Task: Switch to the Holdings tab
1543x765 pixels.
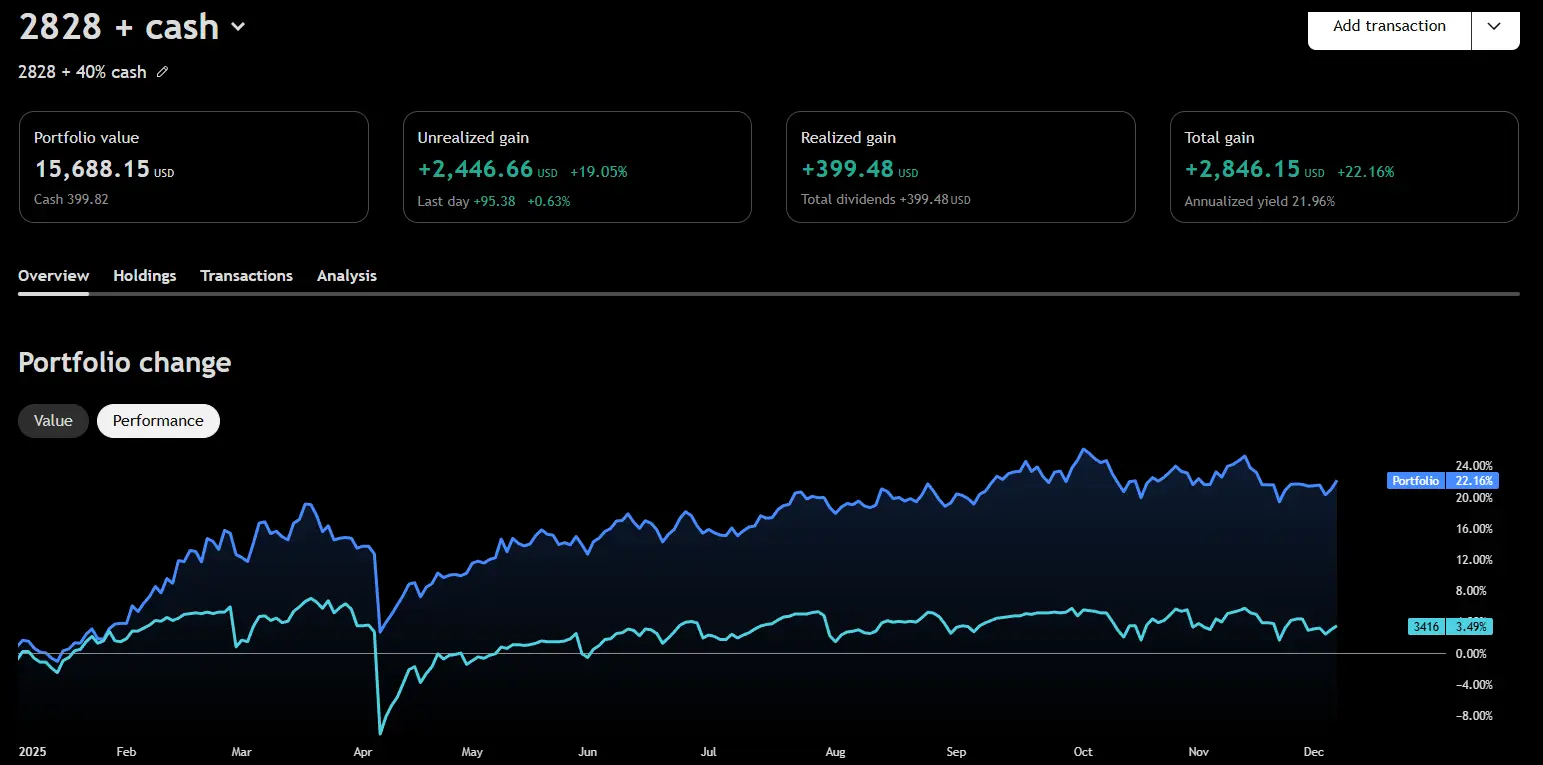Action: [x=144, y=275]
